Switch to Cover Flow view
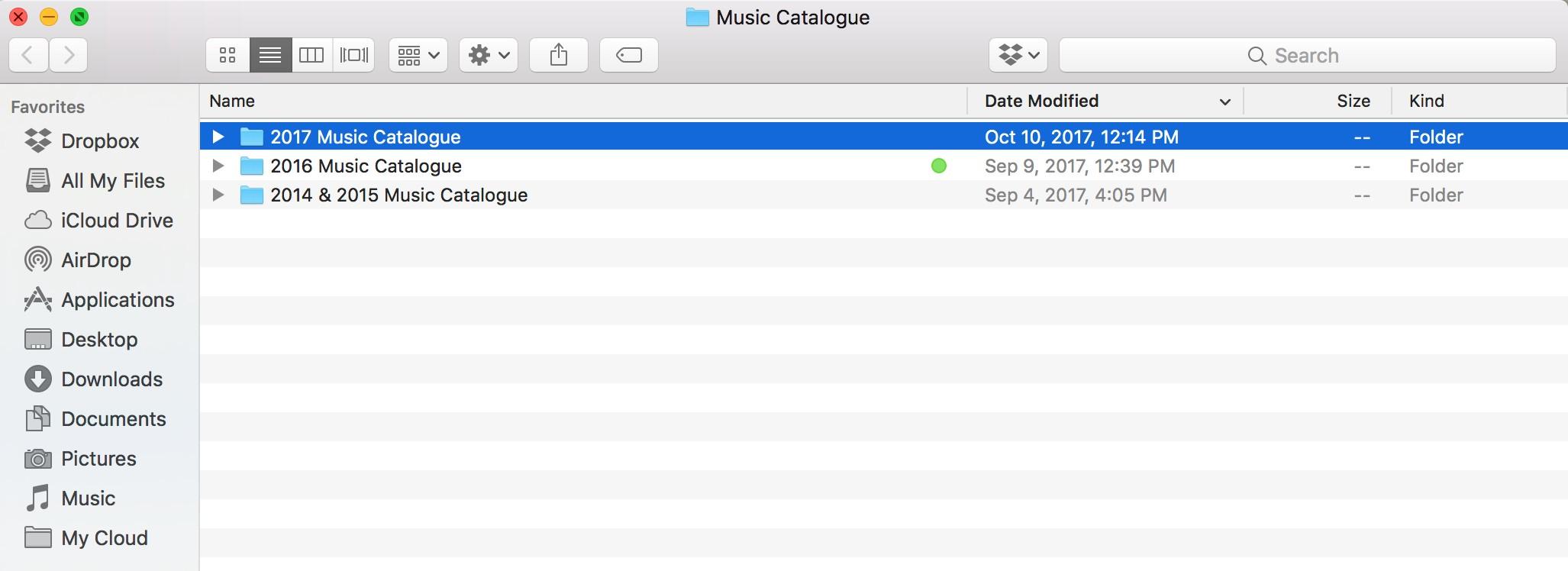 click(353, 55)
